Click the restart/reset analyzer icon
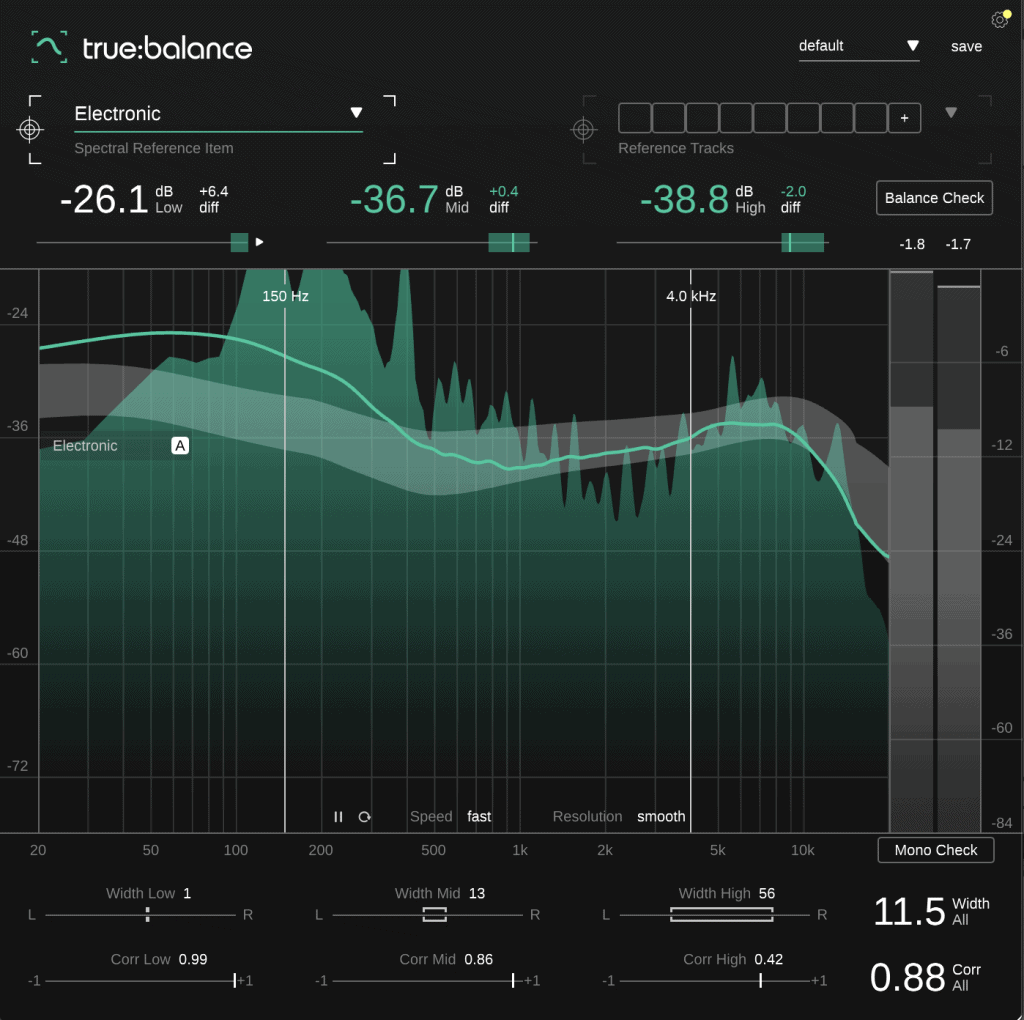The height and width of the screenshot is (1020, 1024). (364, 817)
